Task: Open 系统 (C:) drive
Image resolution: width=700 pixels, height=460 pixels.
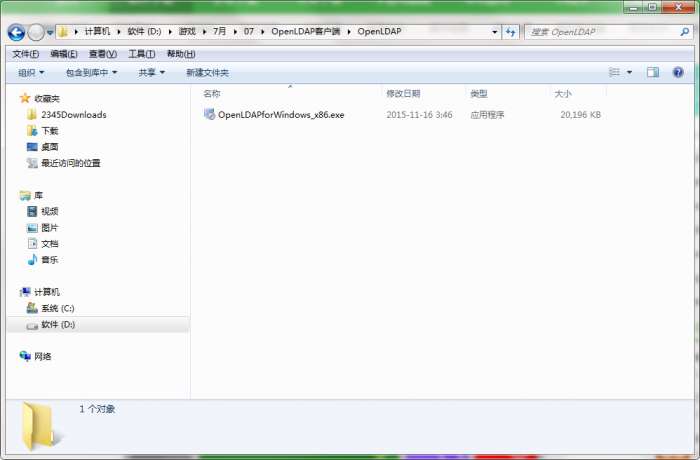Action: (58, 308)
